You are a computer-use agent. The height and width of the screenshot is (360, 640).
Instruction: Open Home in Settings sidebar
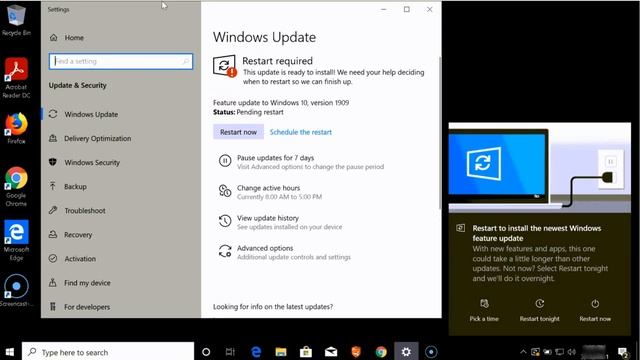[67, 38]
